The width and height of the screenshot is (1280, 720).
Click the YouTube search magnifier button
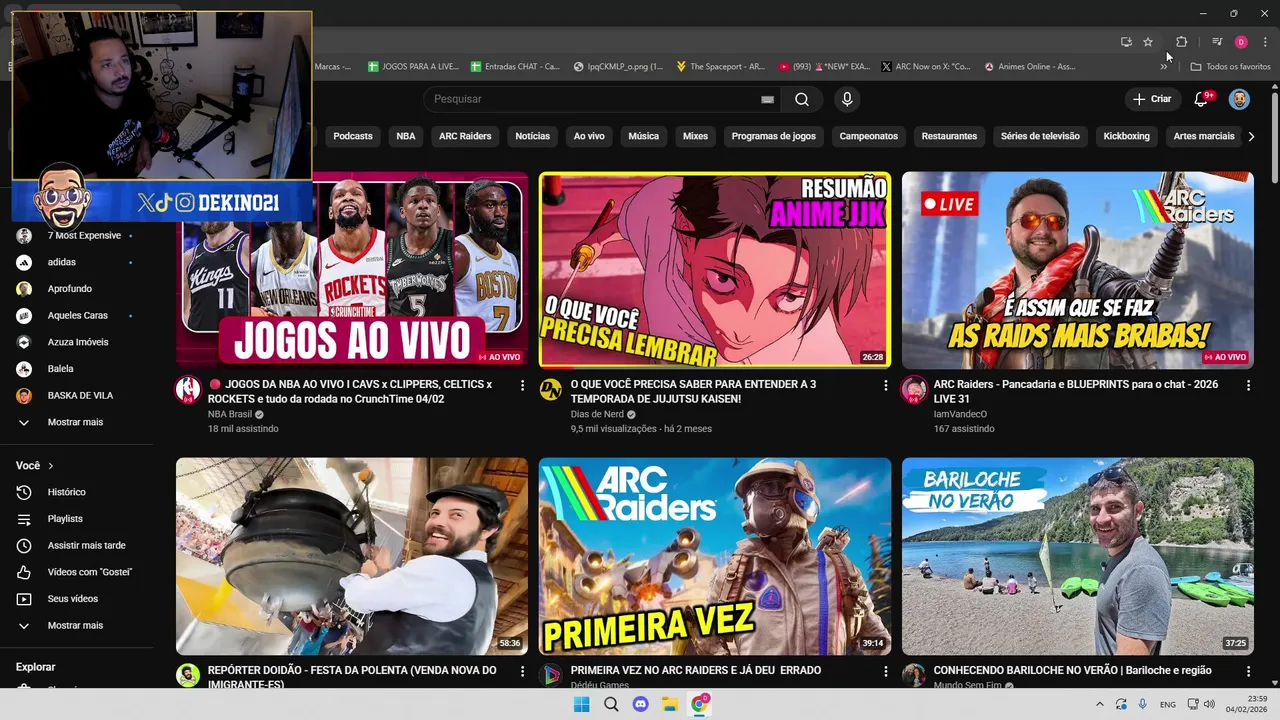pyautogui.click(x=802, y=99)
